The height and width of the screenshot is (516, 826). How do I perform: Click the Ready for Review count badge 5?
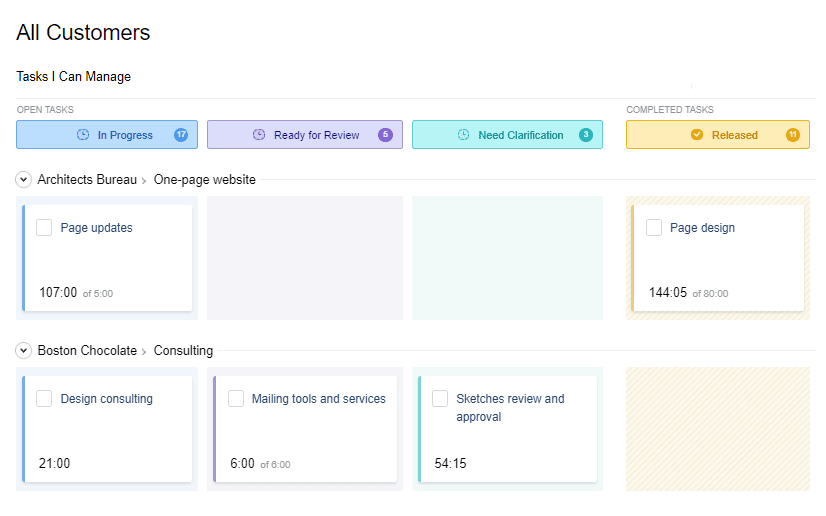click(x=386, y=135)
